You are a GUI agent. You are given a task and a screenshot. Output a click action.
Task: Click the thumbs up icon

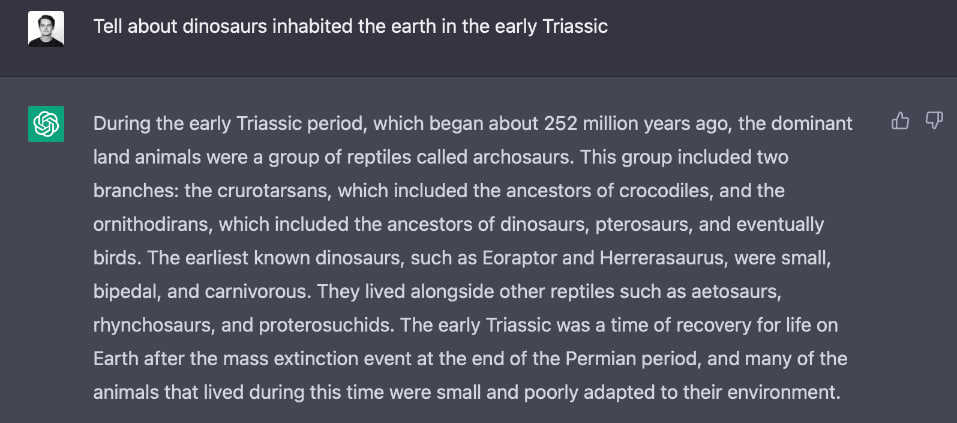click(900, 121)
